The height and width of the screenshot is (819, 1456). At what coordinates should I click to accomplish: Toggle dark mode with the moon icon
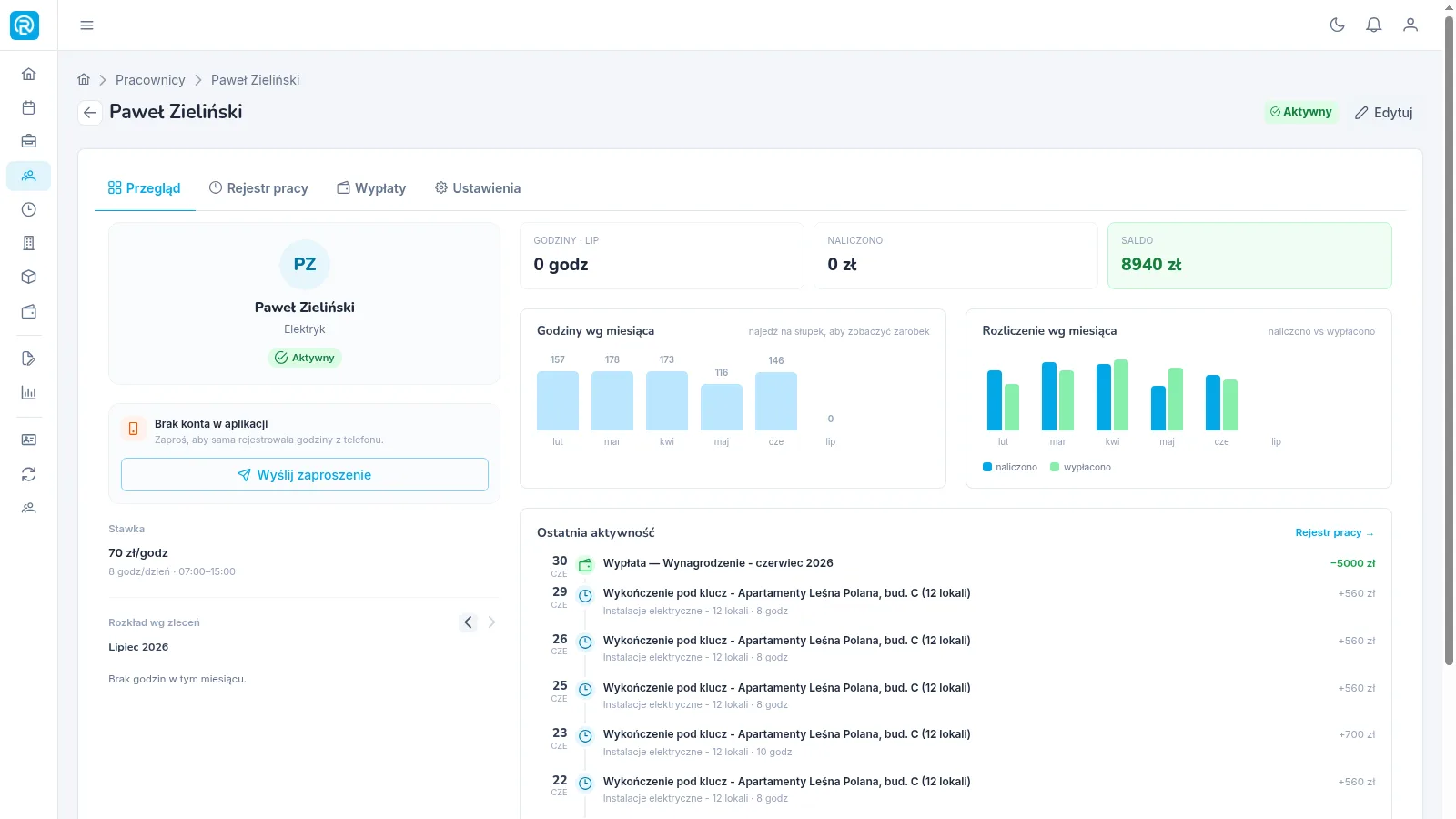pos(1337,25)
